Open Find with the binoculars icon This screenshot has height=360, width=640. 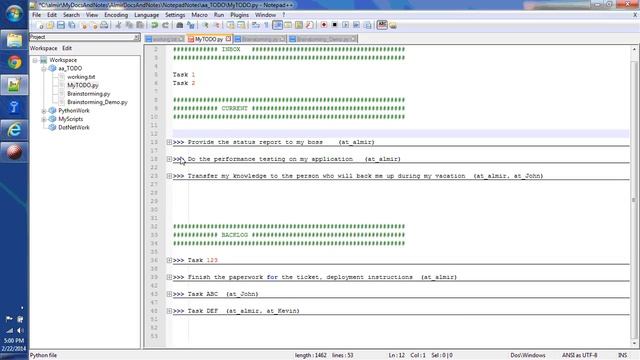180,25
